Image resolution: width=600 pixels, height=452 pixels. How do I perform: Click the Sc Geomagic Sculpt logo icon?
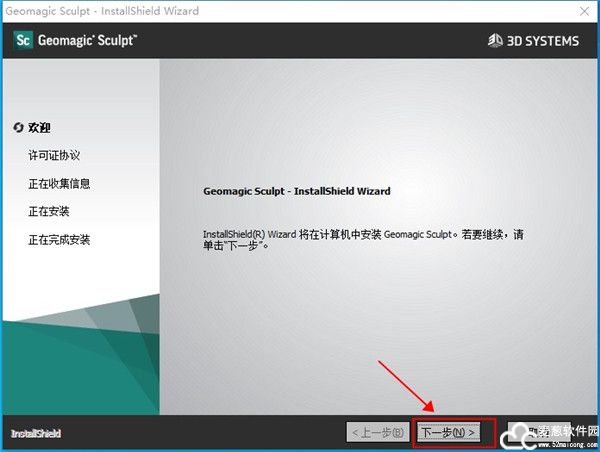pyautogui.click(x=23, y=40)
